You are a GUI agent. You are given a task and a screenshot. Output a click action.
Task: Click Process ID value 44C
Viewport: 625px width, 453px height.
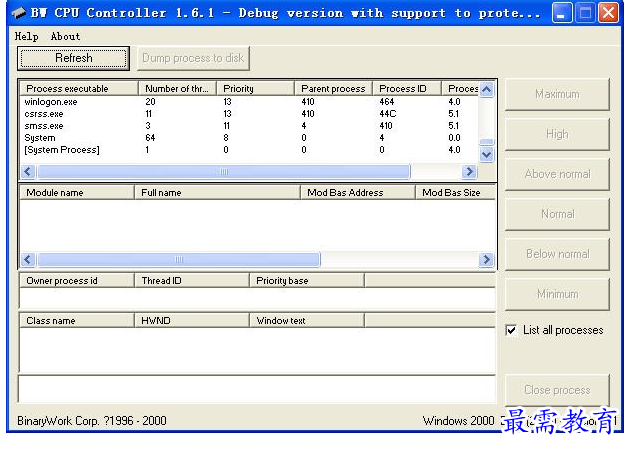click(387, 114)
